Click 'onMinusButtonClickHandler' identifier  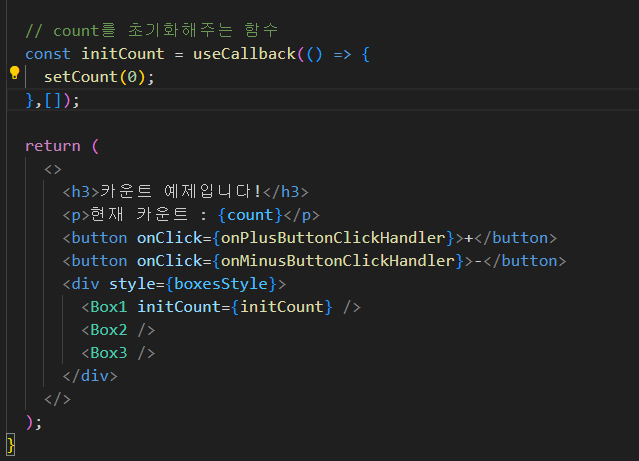tap(337, 261)
